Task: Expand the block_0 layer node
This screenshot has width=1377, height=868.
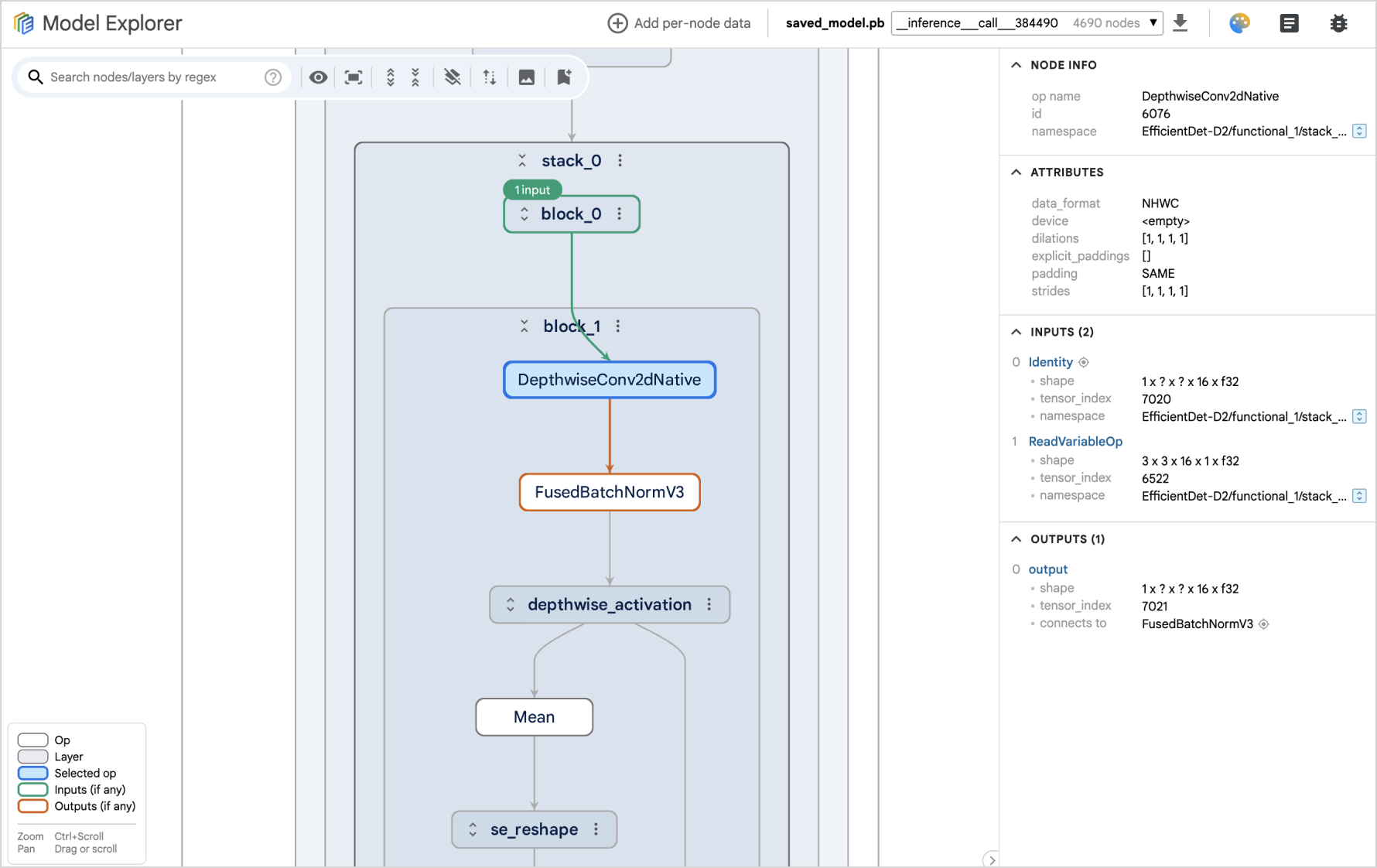Action: click(x=524, y=214)
